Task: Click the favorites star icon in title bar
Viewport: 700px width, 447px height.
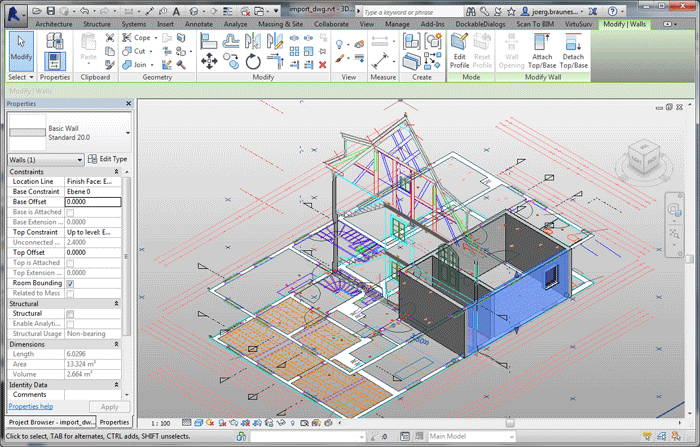Action: 511,11
